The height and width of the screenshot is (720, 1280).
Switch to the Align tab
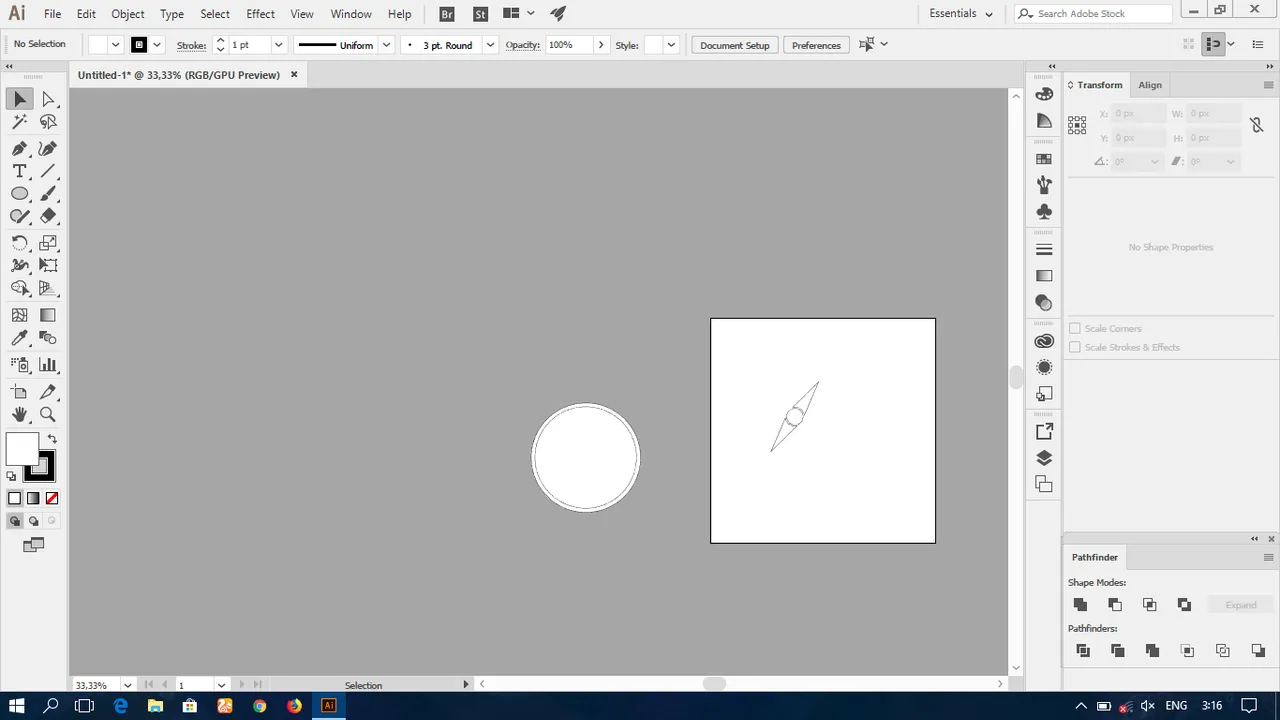(1150, 85)
